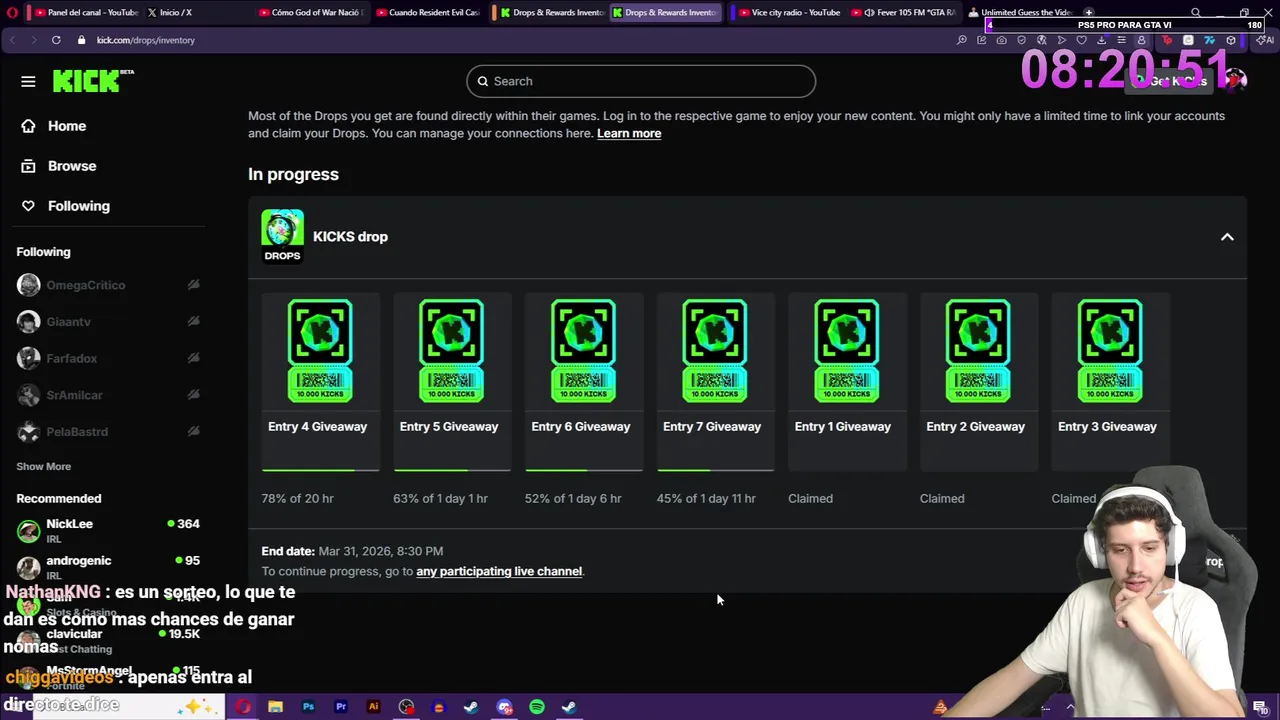Select Entry 4 Giveaway reward card
Viewport: 1280px width, 720px height.
coord(320,380)
